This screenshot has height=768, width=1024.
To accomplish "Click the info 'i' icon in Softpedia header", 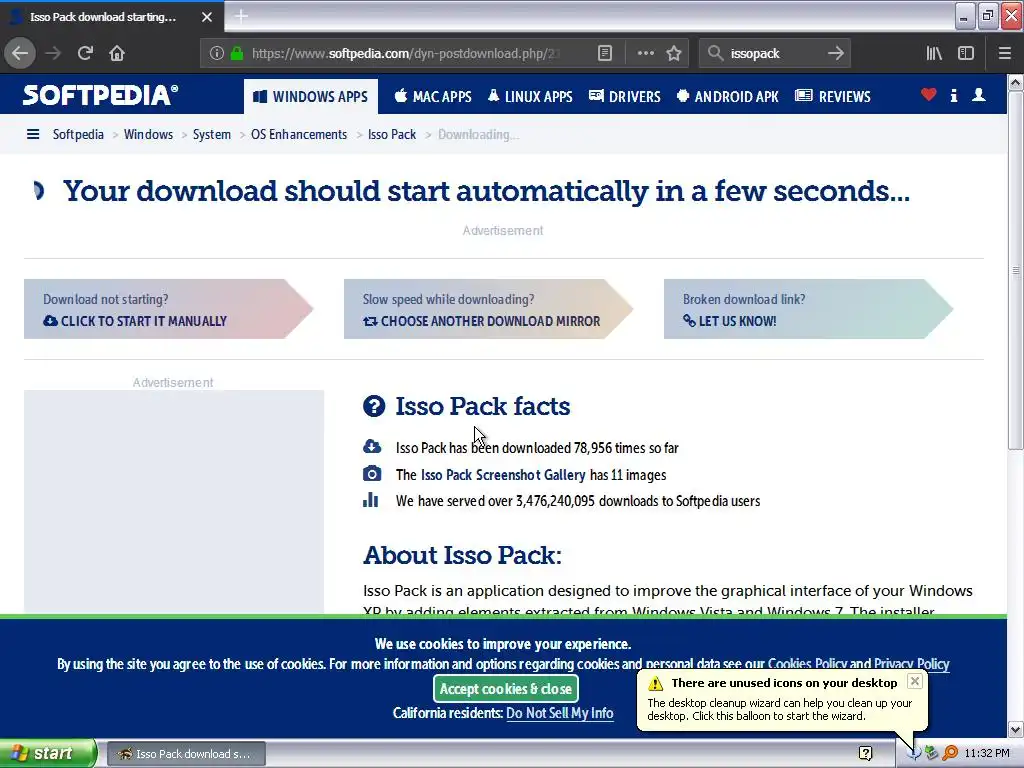I will pos(953,96).
